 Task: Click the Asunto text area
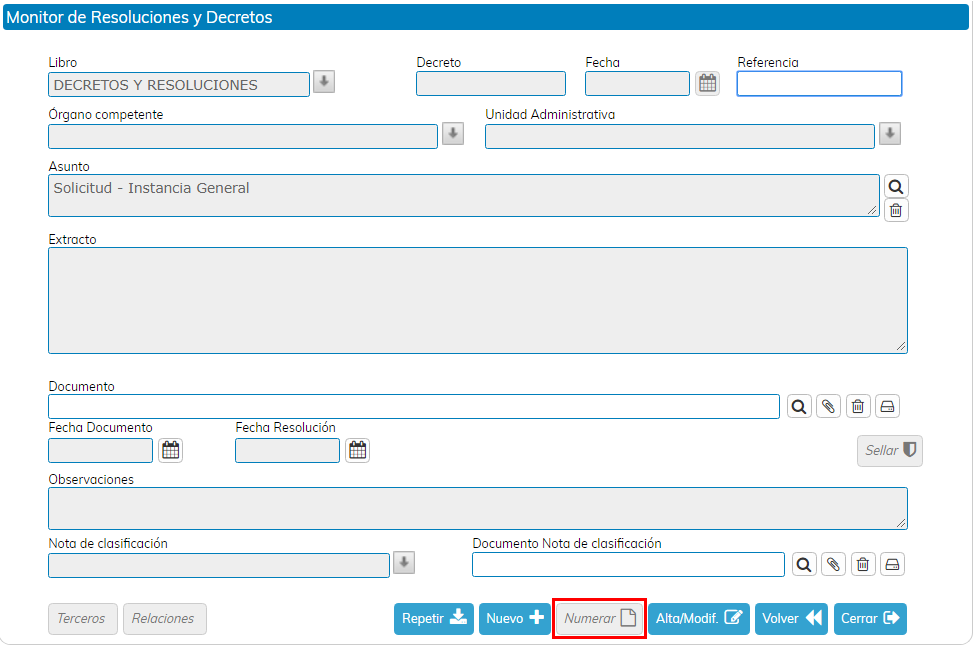coord(464,196)
